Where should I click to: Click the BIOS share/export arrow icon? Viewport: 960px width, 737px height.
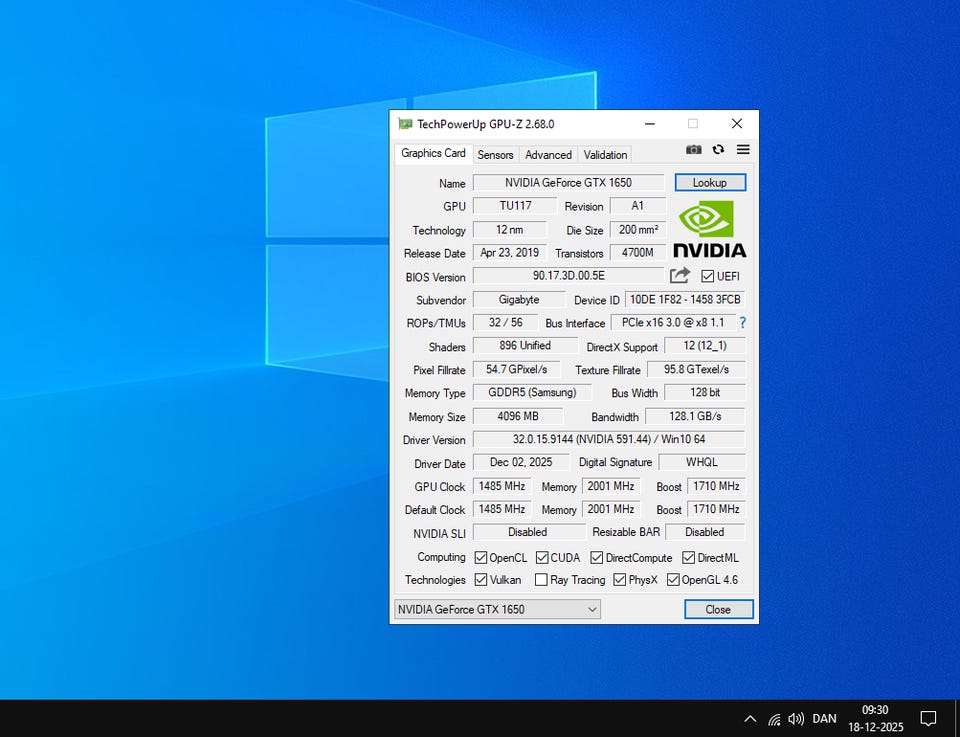[x=680, y=276]
